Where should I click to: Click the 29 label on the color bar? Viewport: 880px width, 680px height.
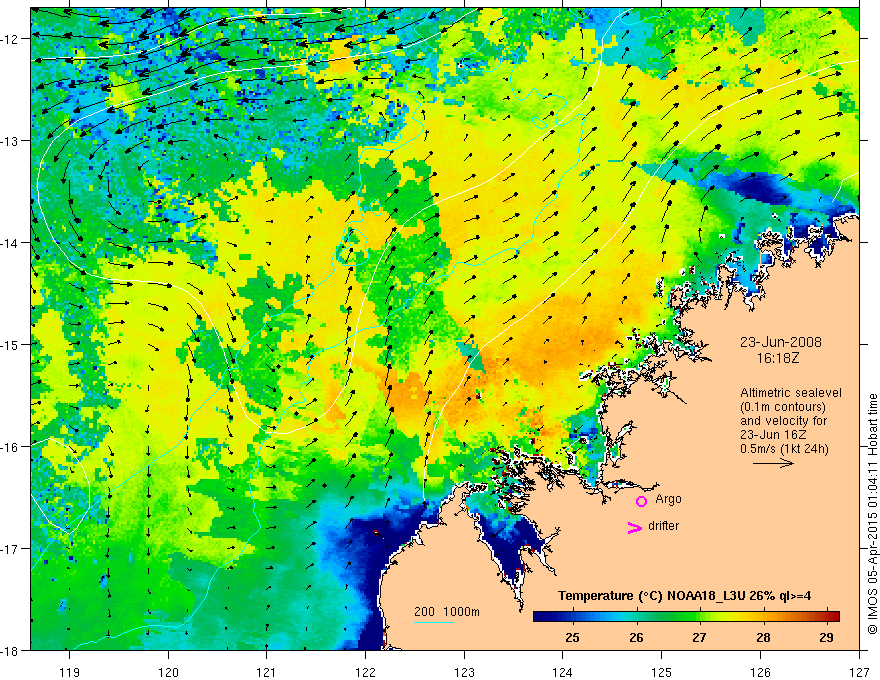click(x=826, y=637)
